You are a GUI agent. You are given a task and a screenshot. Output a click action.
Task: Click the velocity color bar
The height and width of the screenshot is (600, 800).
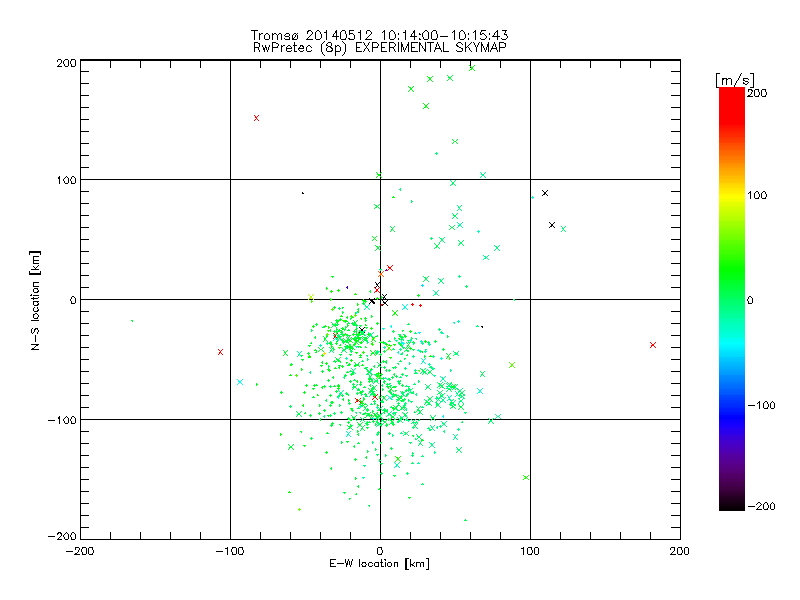pos(732,299)
